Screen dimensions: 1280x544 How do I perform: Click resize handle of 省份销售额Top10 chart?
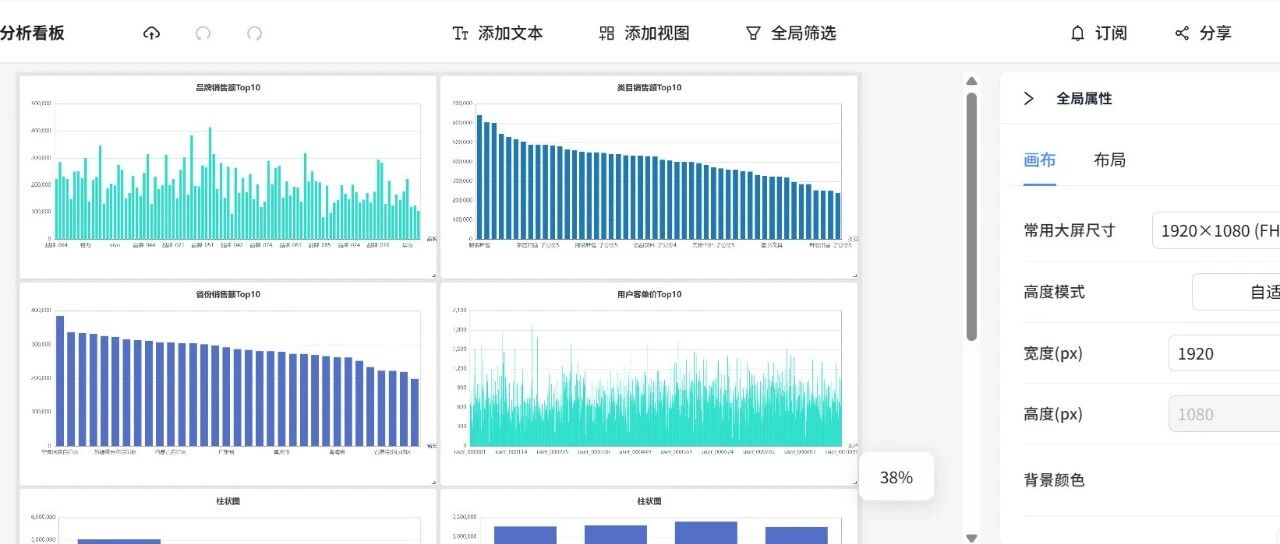point(433,482)
